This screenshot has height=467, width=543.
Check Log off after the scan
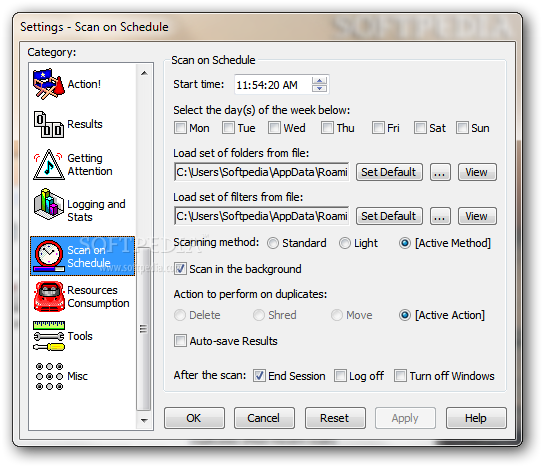pos(340,376)
